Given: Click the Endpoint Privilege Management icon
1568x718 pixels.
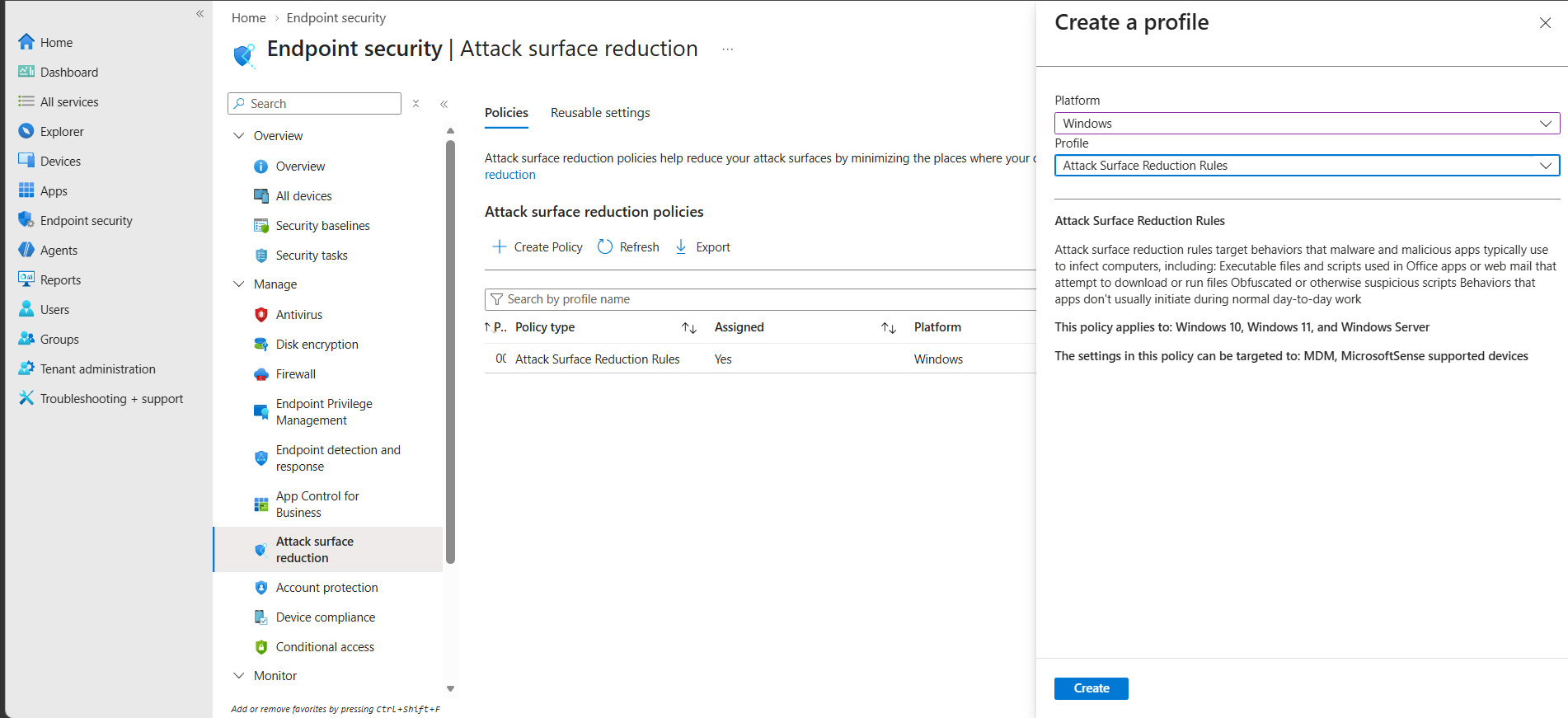Looking at the screenshot, I should [x=261, y=412].
